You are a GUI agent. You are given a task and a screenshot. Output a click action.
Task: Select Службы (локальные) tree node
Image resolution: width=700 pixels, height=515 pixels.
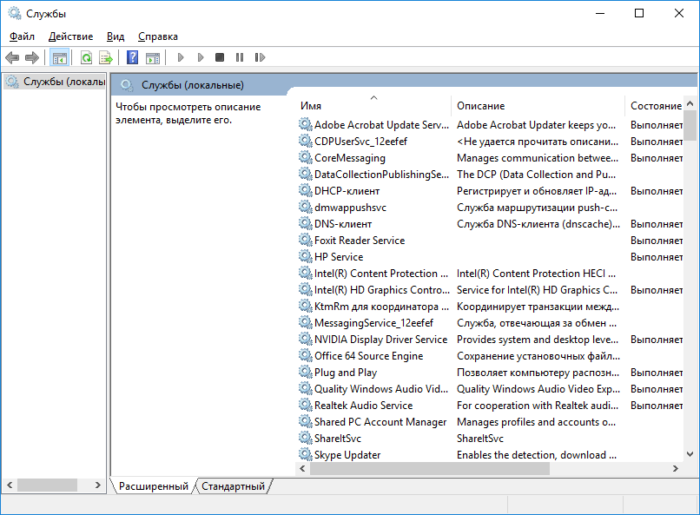tap(55, 82)
